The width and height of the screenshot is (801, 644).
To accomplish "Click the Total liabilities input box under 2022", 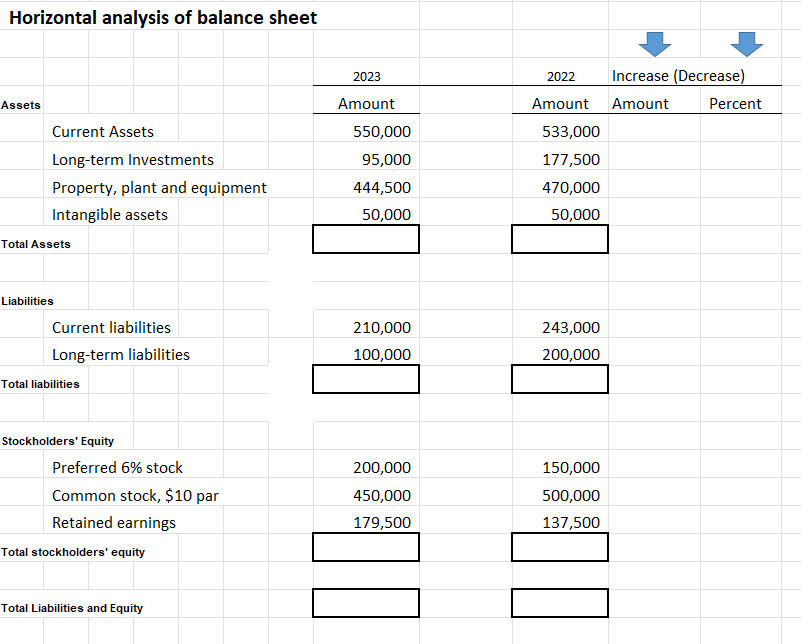I will pos(559,379).
